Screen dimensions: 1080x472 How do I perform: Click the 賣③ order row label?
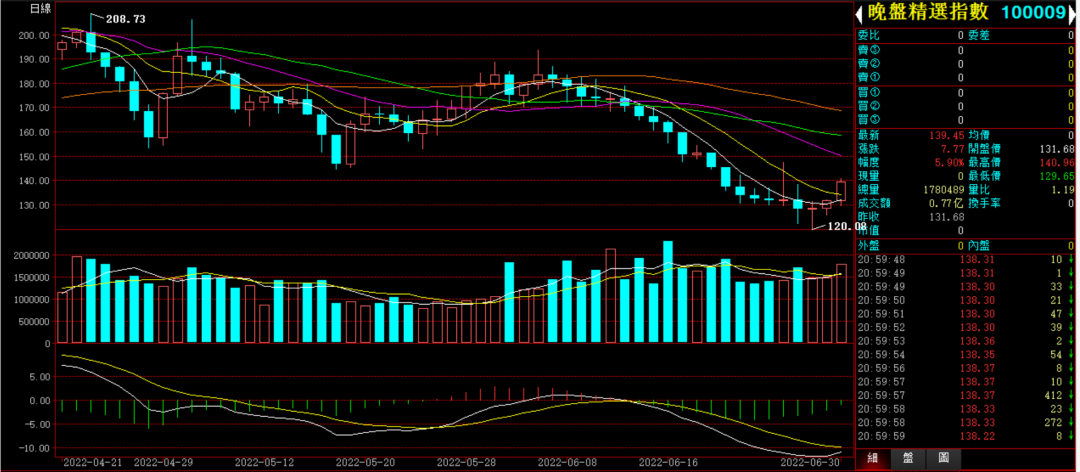point(868,50)
